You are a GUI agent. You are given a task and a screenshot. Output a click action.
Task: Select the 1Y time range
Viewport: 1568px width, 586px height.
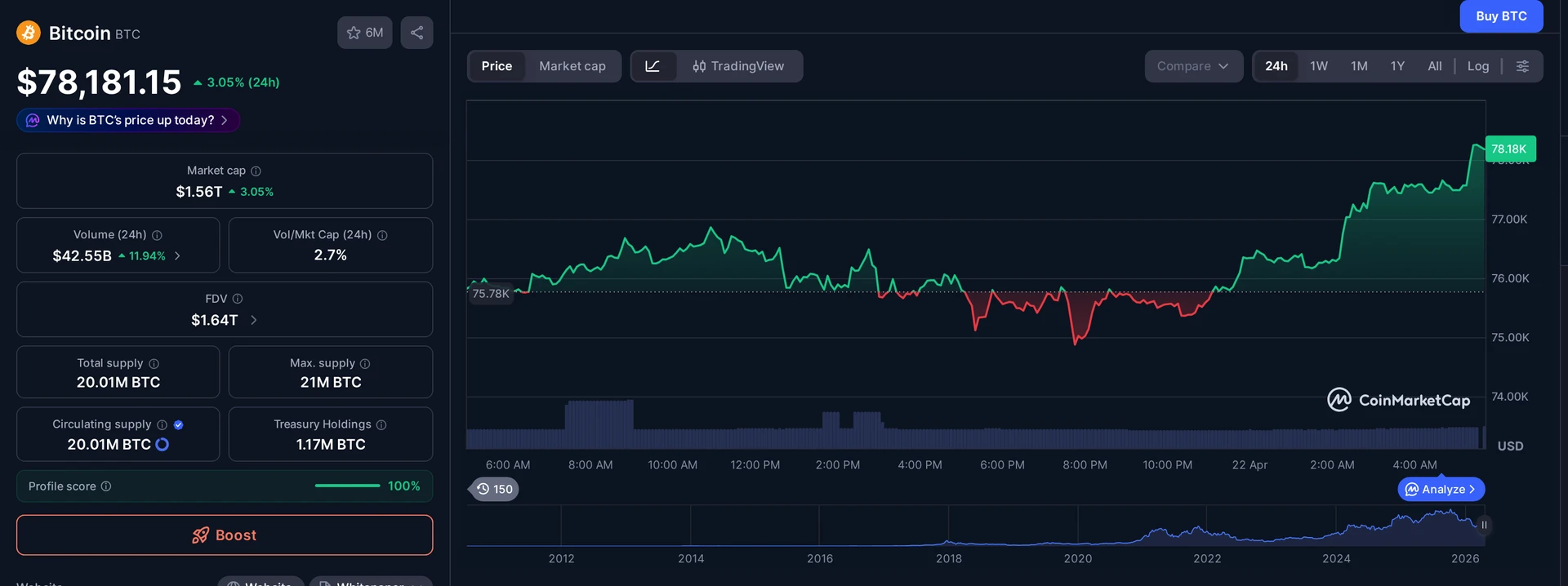pos(1397,66)
